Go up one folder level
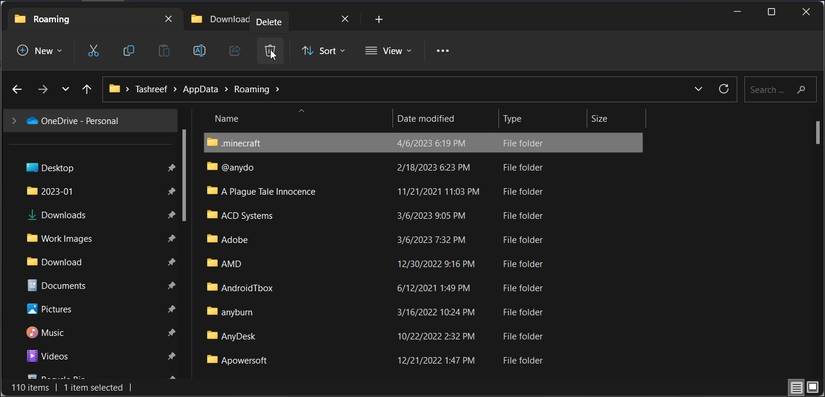This screenshot has width=825, height=397. [x=87, y=89]
